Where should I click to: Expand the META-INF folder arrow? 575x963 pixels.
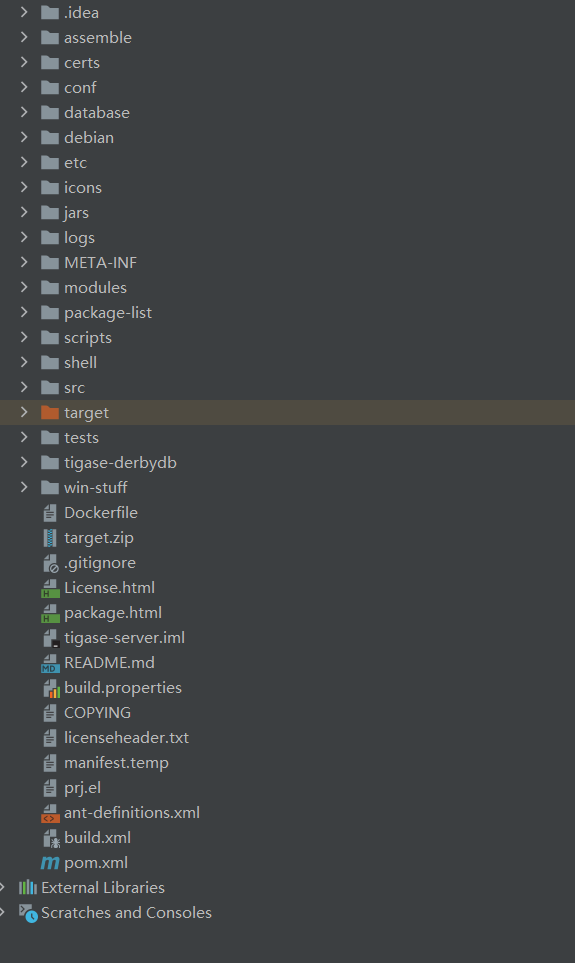(24, 262)
